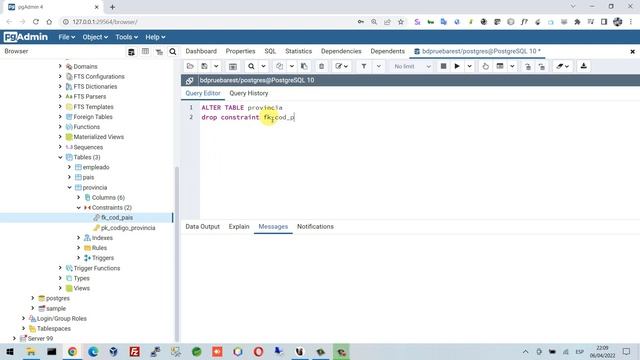
Task: Click the Stop query square button
Action: (x=443, y=66)
